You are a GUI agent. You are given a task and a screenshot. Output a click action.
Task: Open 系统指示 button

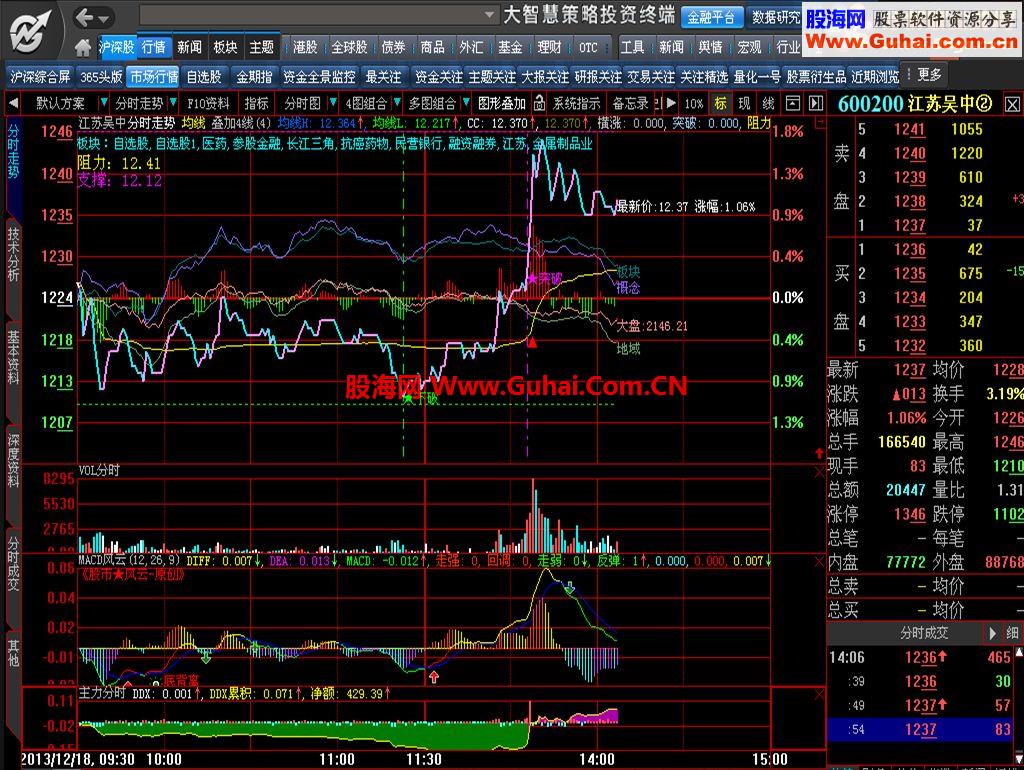point(577,103)
